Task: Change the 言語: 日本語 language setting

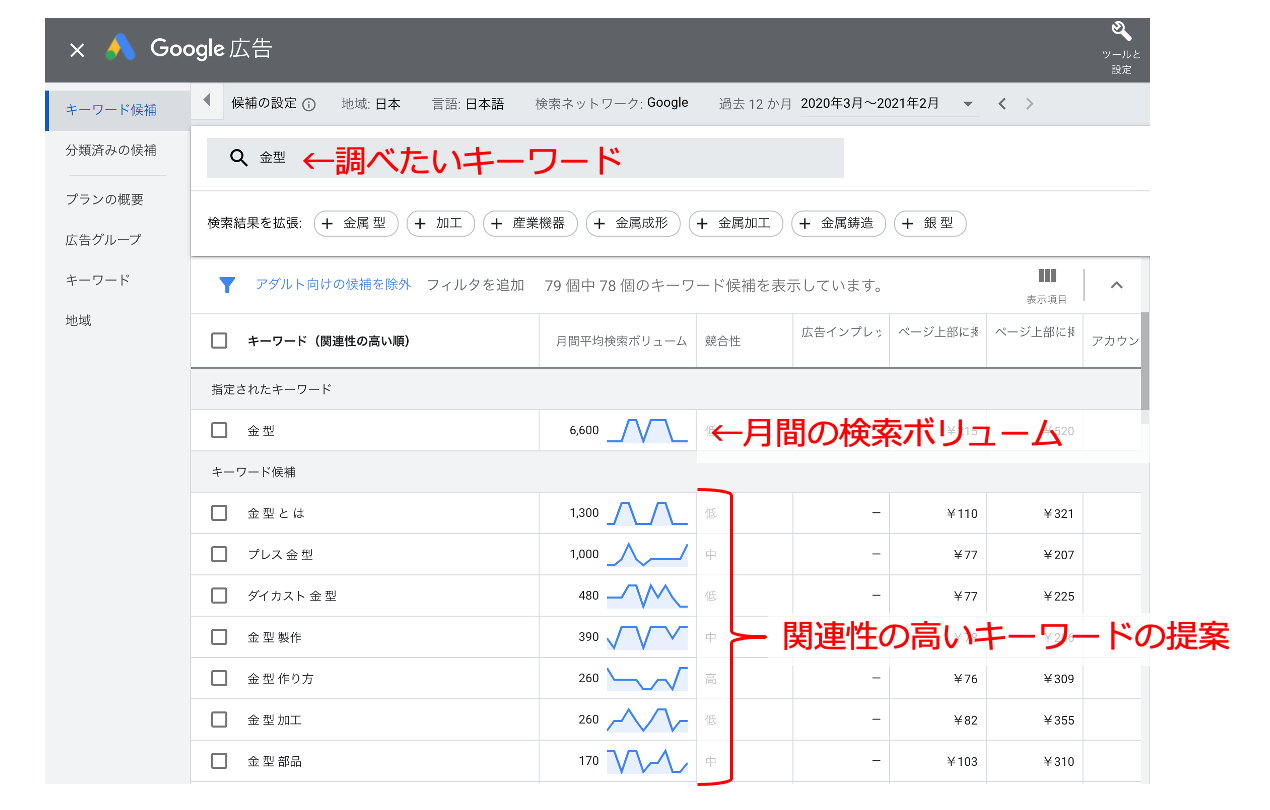Action: point(468,103)
